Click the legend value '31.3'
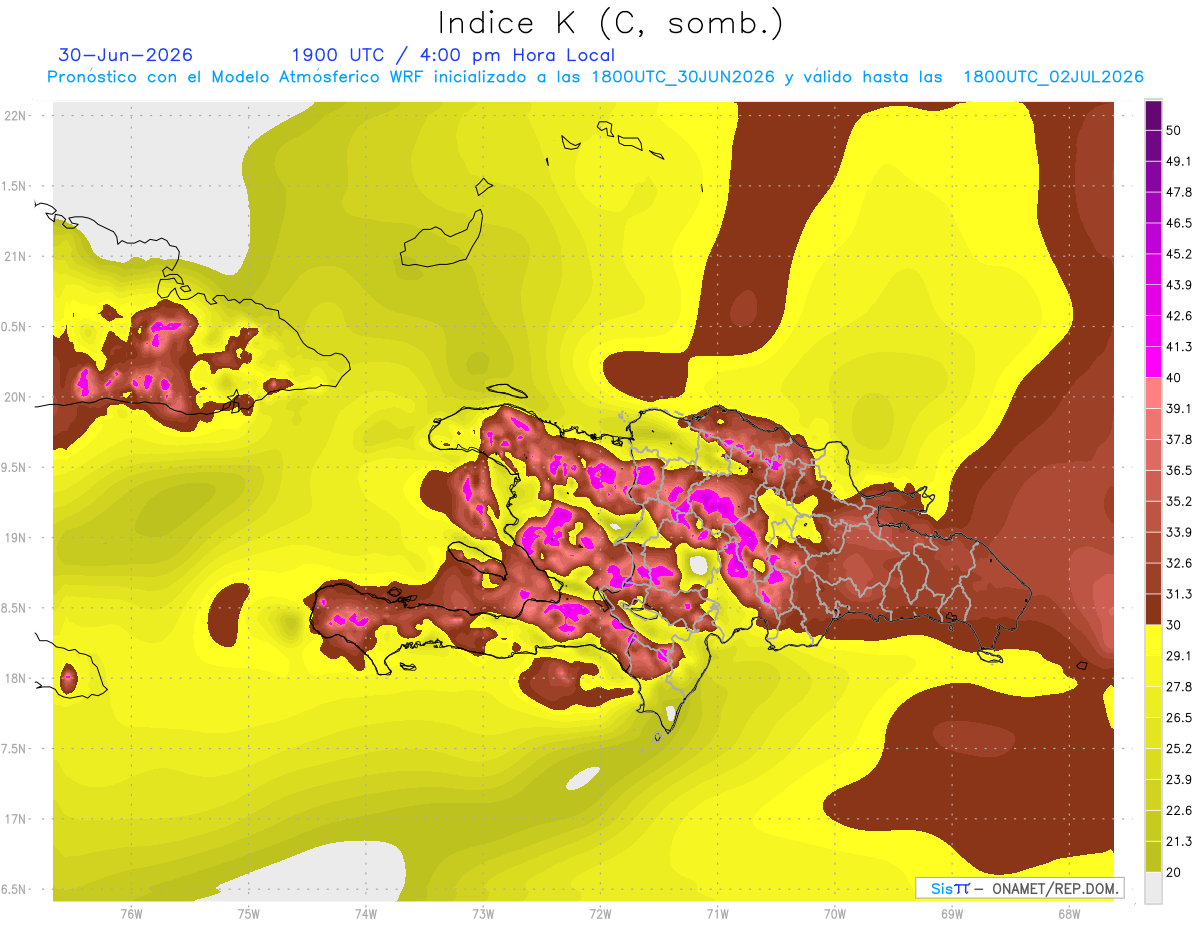Viewport: 1200px width, 927px height. (1179, 594)
